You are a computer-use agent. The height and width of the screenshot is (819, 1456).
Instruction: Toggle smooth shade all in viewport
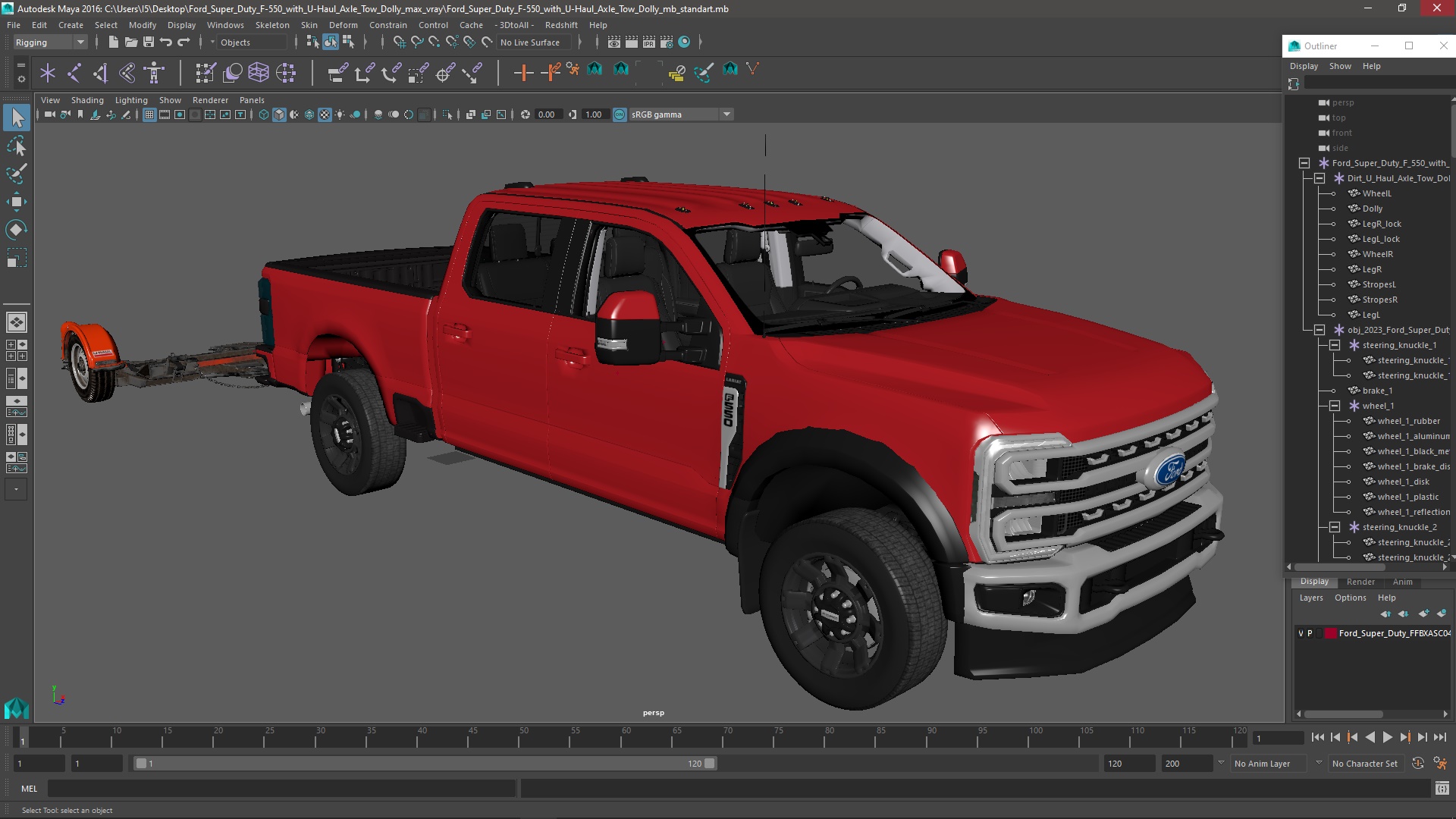click(x=279, y=115)
